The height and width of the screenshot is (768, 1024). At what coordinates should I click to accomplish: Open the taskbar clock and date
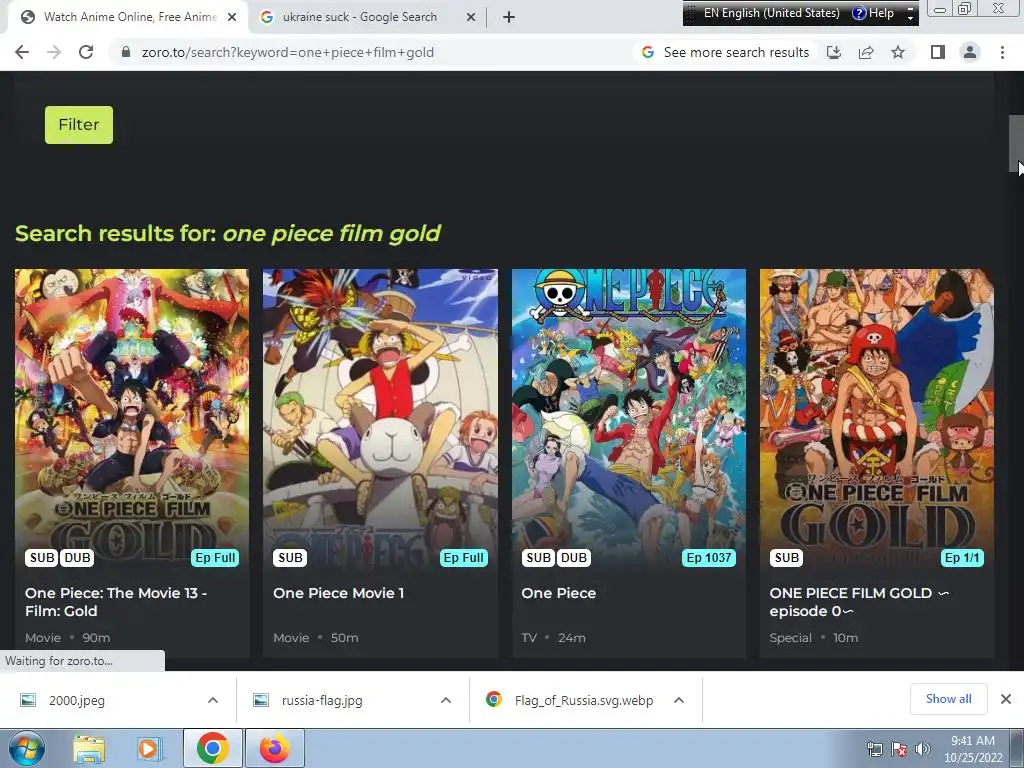click(x=973, y=749)
